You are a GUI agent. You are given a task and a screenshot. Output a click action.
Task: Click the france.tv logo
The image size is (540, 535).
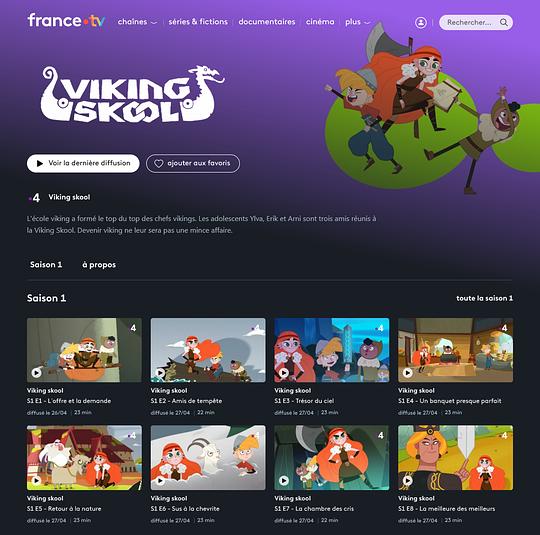coord(66,21)
